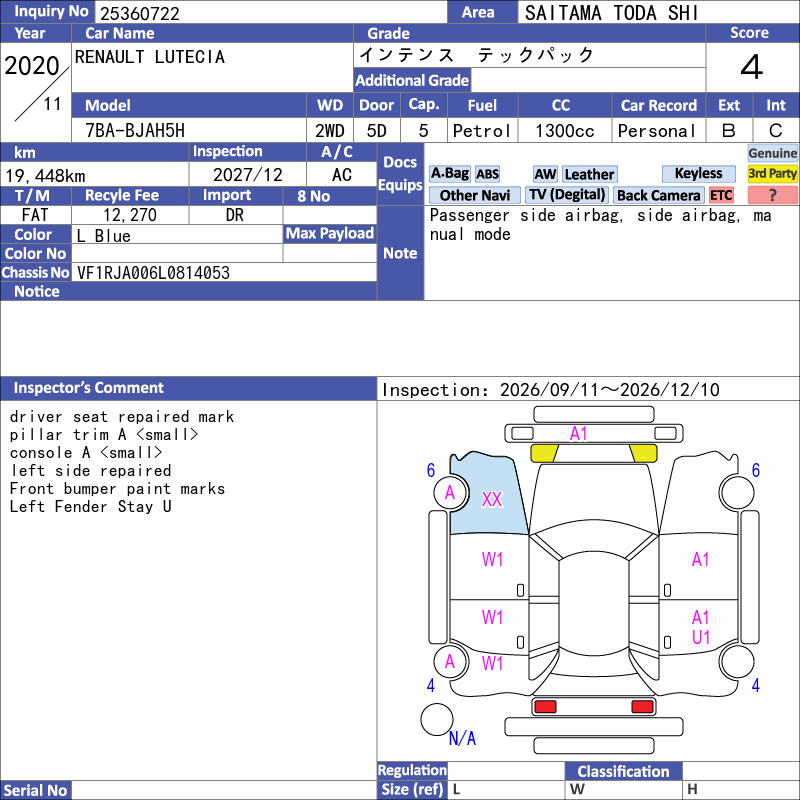Click the red ETC badge

coord(721,195)
